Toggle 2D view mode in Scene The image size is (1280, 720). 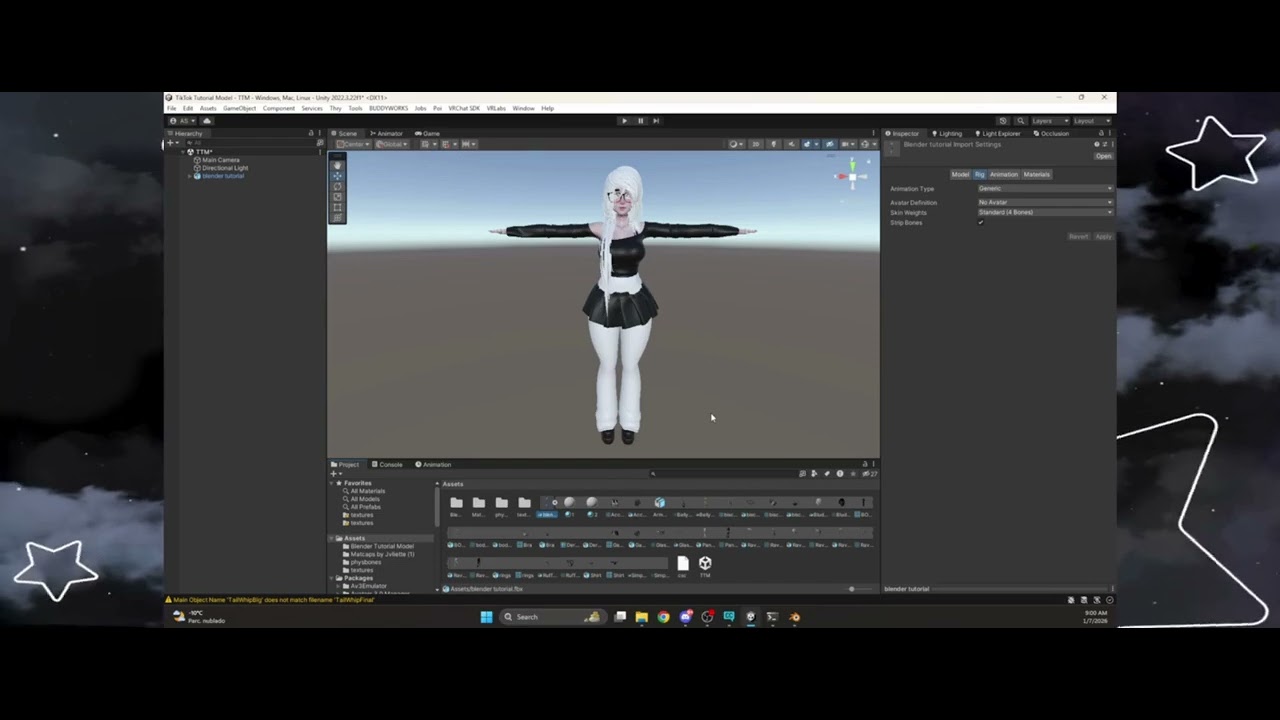point(756,144)
